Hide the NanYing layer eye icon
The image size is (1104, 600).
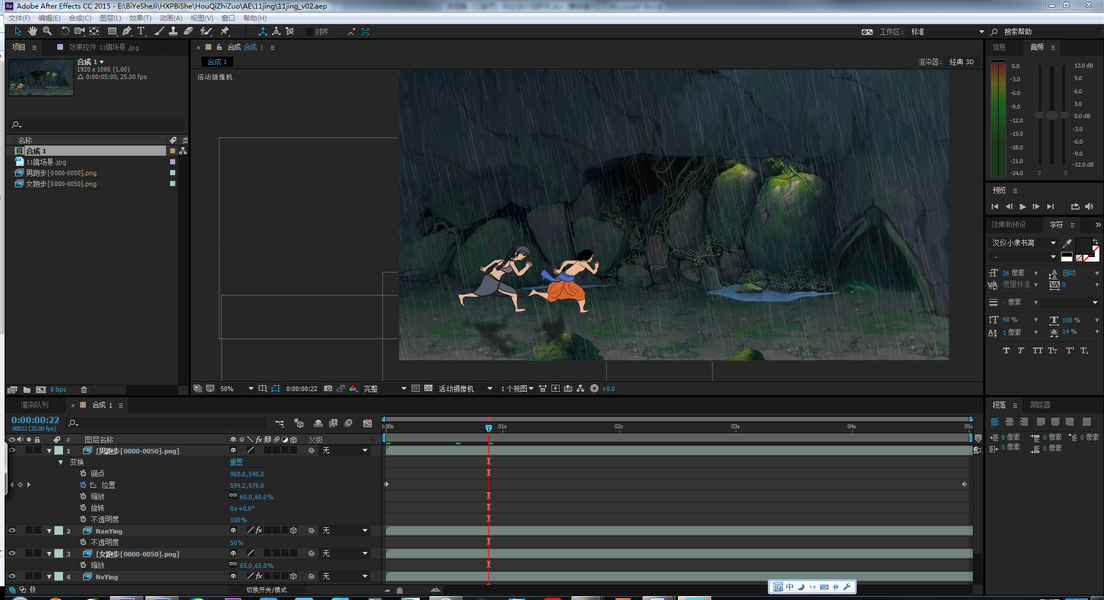tap(12, 531)
